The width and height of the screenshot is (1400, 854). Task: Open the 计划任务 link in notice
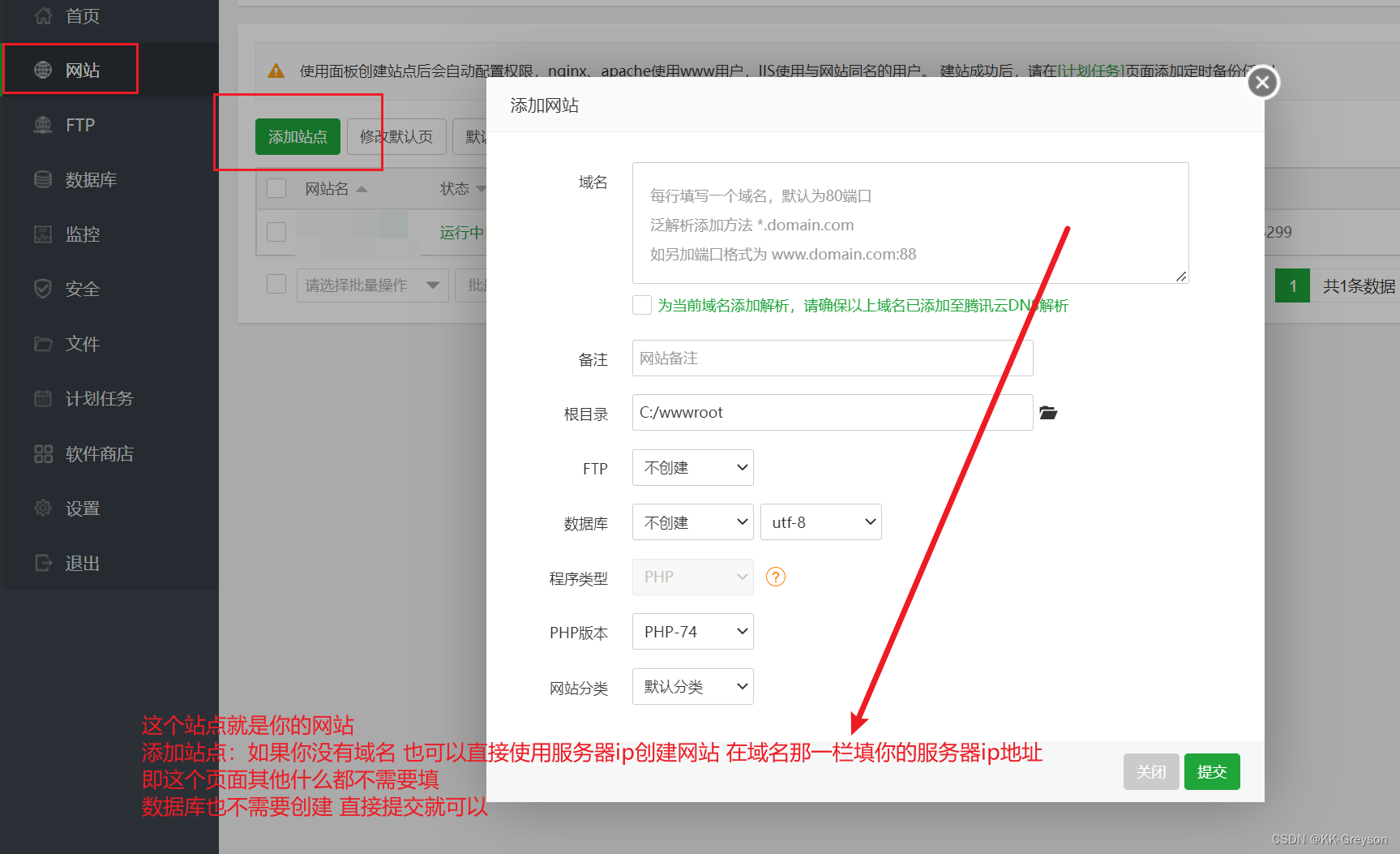(x=1090, y=71)
